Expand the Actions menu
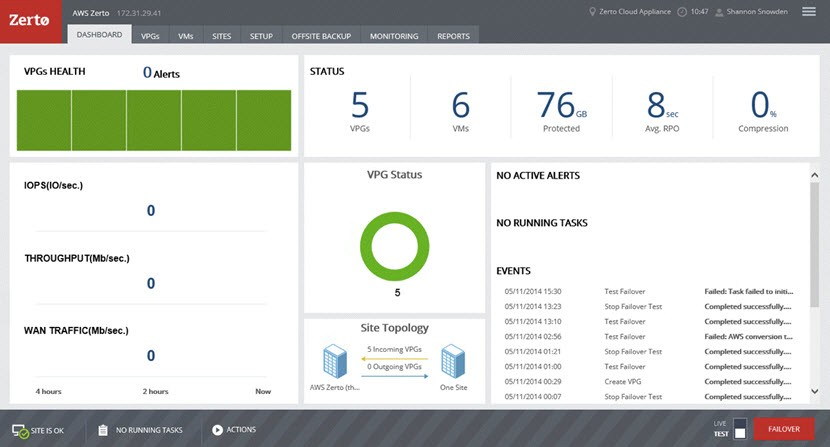Viewport: 830px width, 447px height. 217,430
